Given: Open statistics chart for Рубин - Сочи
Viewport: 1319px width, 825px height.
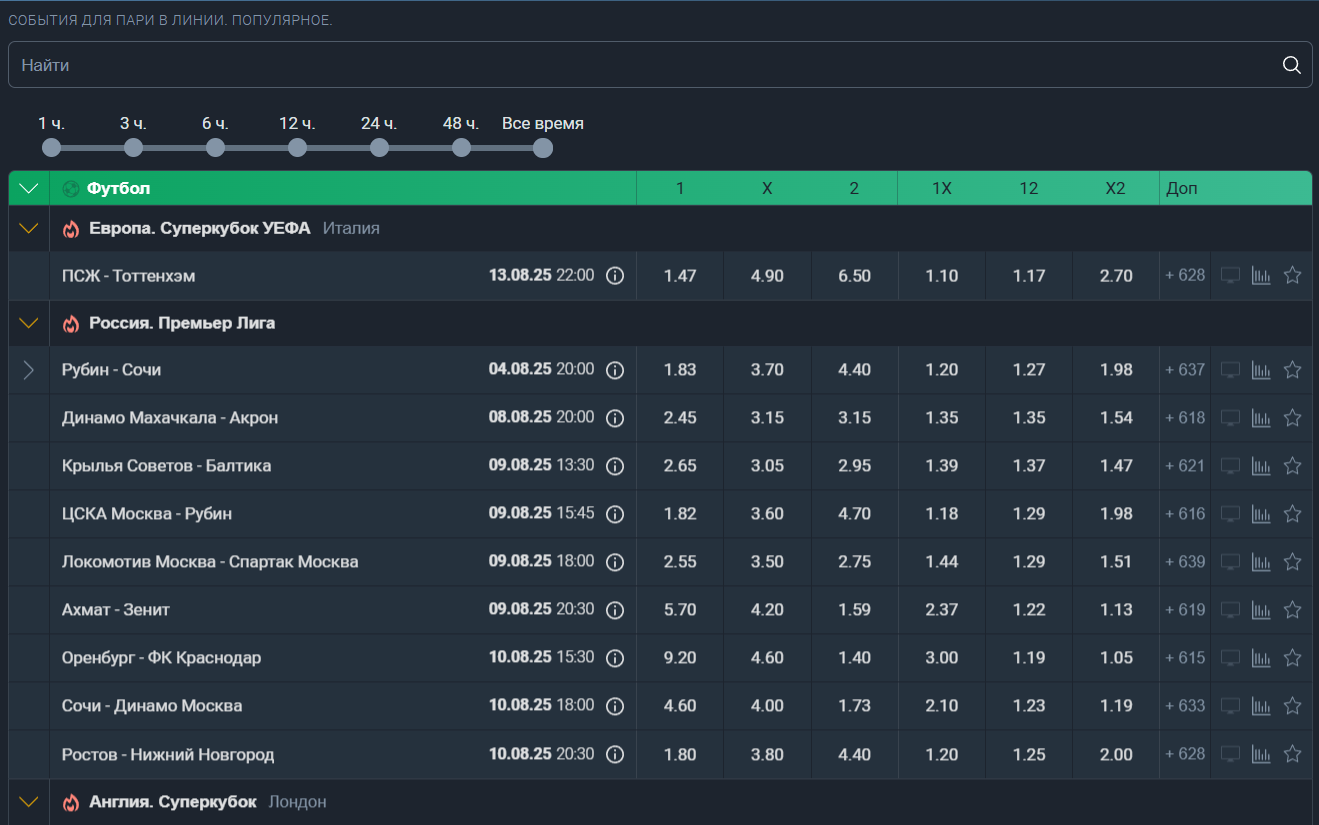Looking at the screenshot, I should (1261, 370).
